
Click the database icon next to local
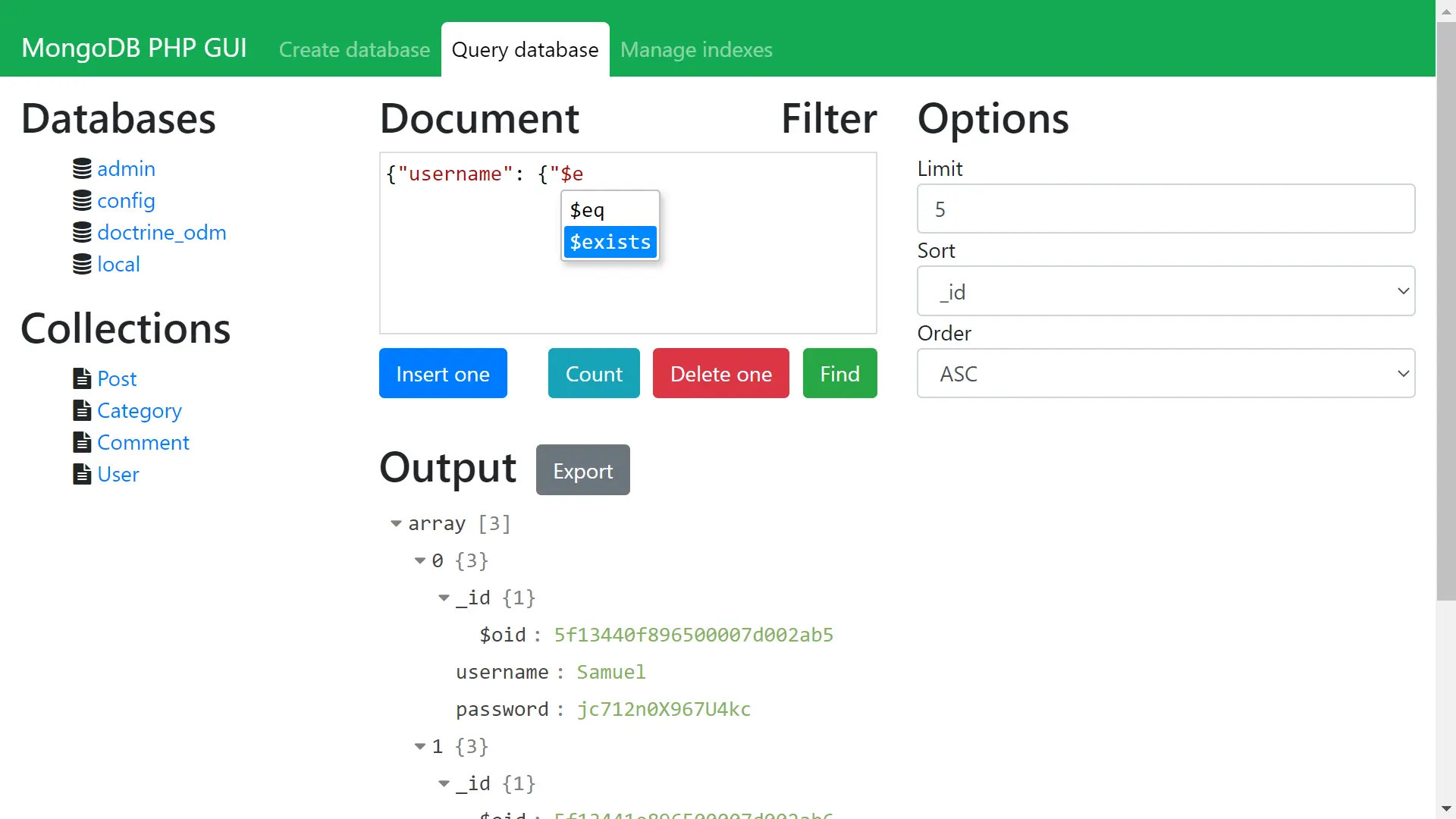pos(83,263)
